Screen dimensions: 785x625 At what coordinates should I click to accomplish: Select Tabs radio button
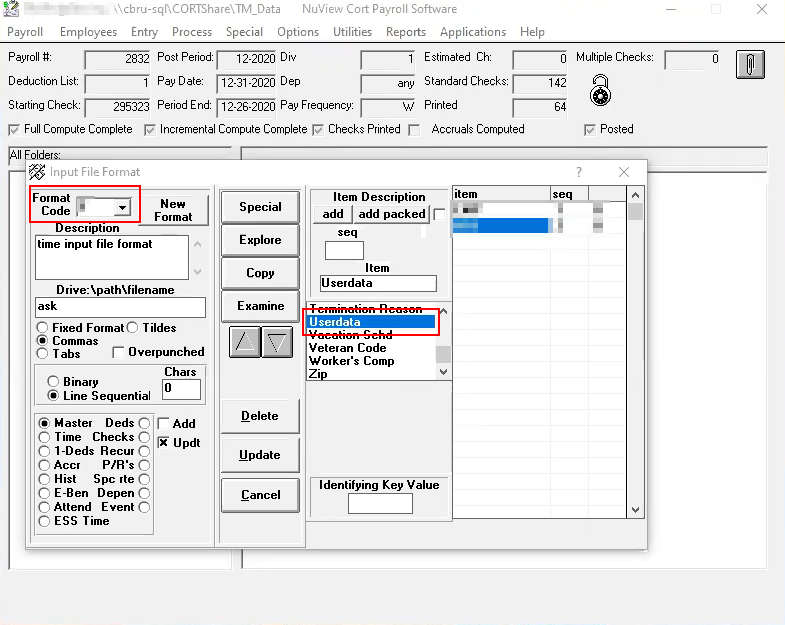coord(43,354)
